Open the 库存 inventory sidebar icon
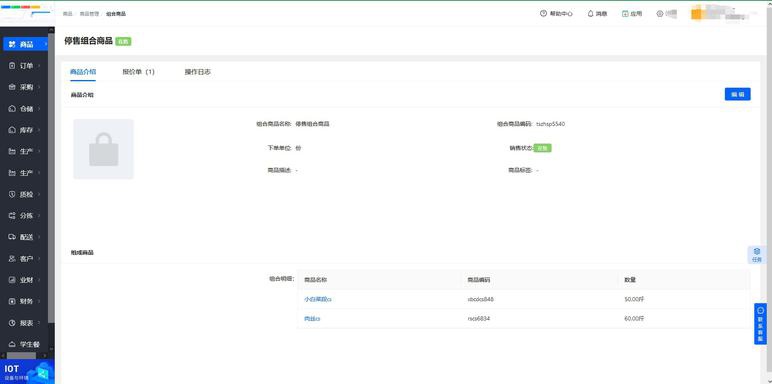 pyautogui.click(x=12, y=130)
